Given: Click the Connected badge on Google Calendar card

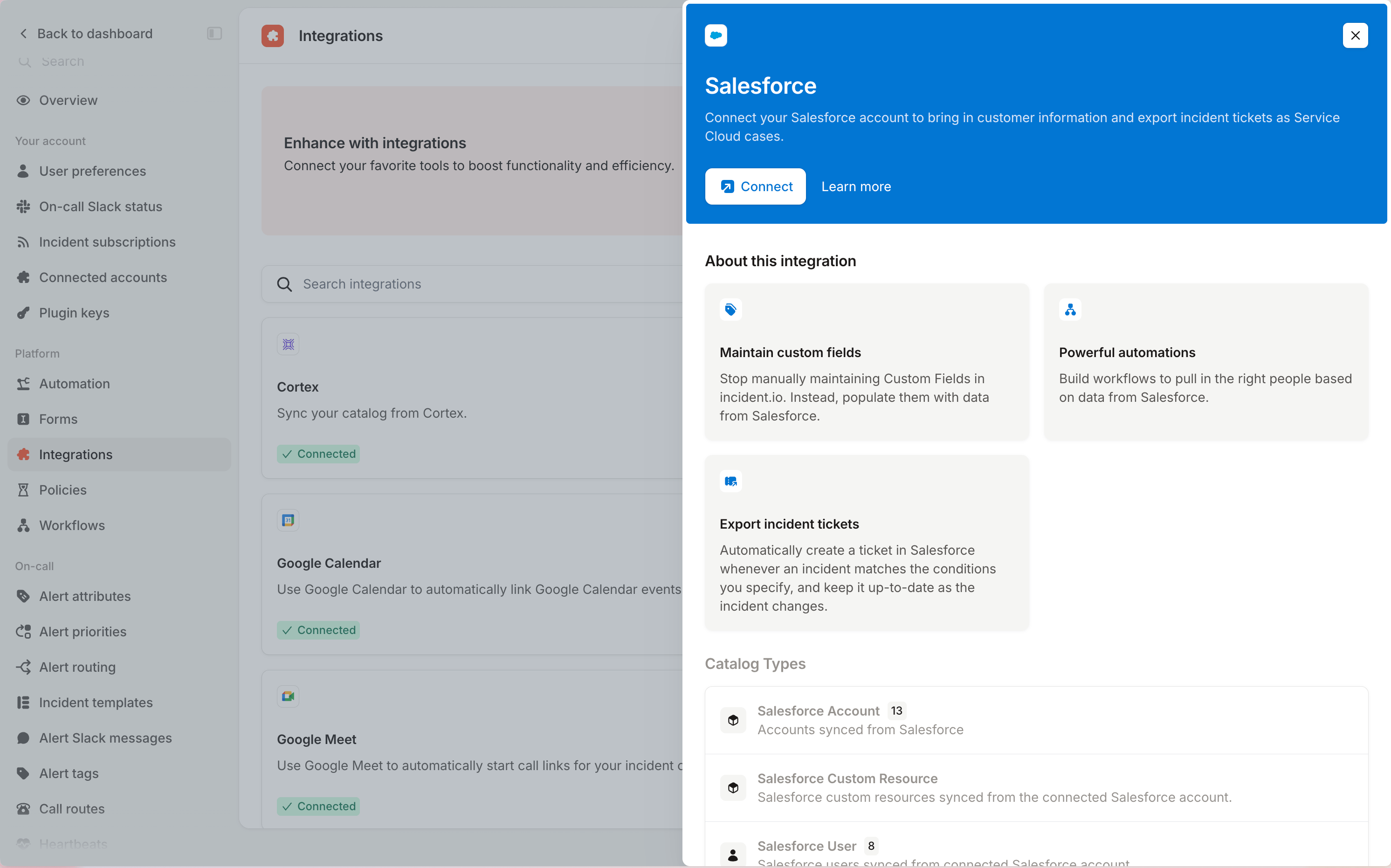Looking at the screenshot, I should [x=318, y=630].
